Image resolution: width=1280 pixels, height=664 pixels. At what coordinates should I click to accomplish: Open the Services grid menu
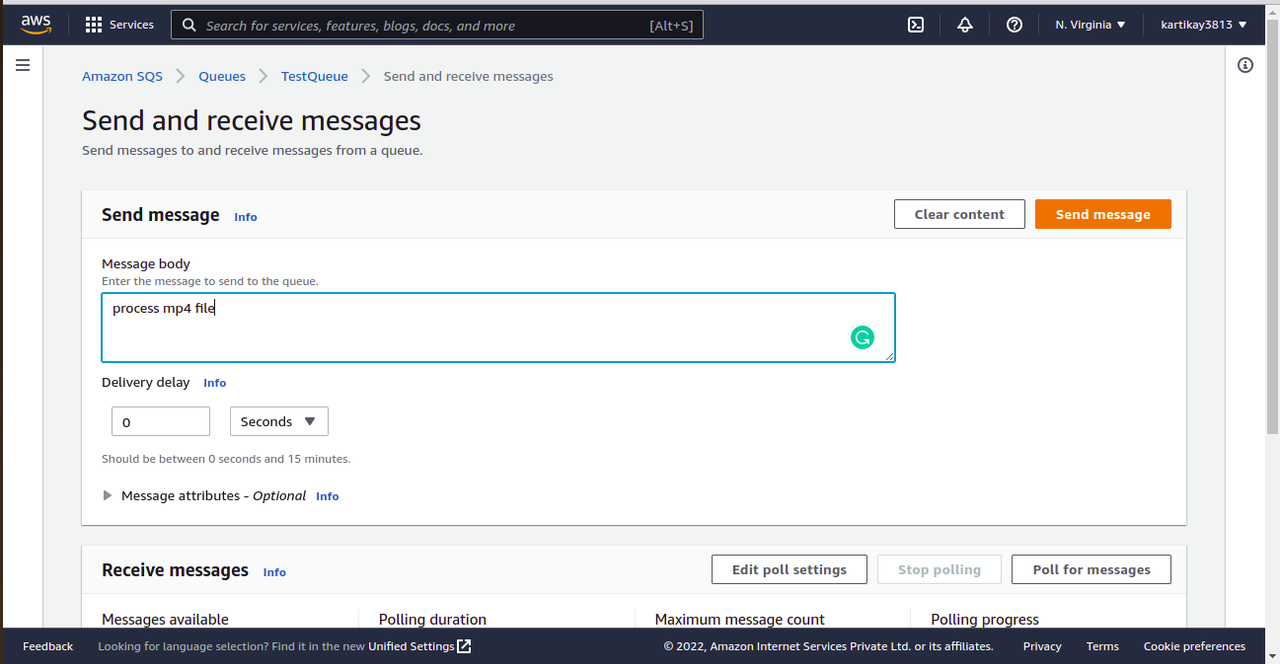(x=120, y=25)
